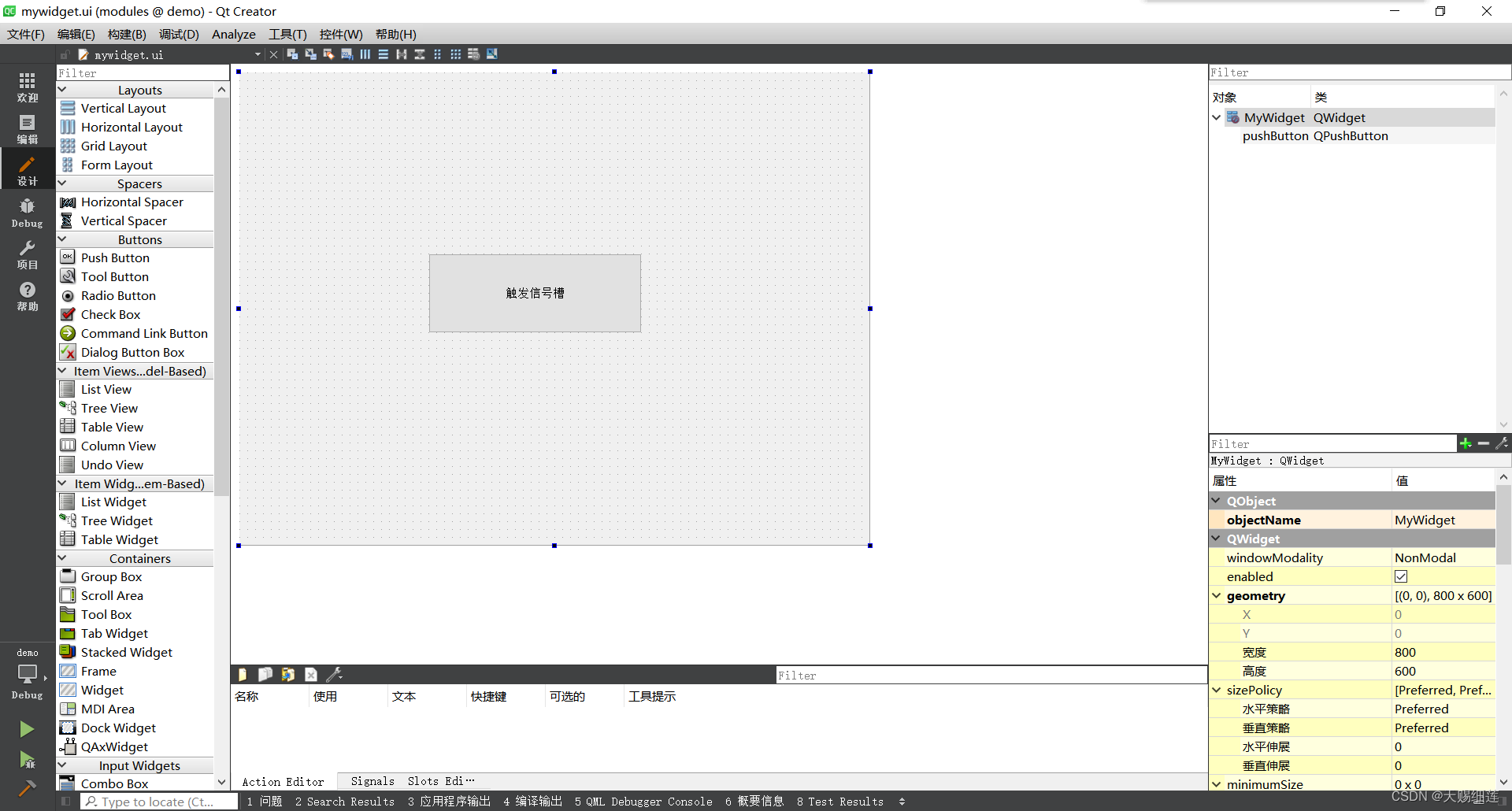Apply Lay Out Vertically from toolbar

[384, 54]
